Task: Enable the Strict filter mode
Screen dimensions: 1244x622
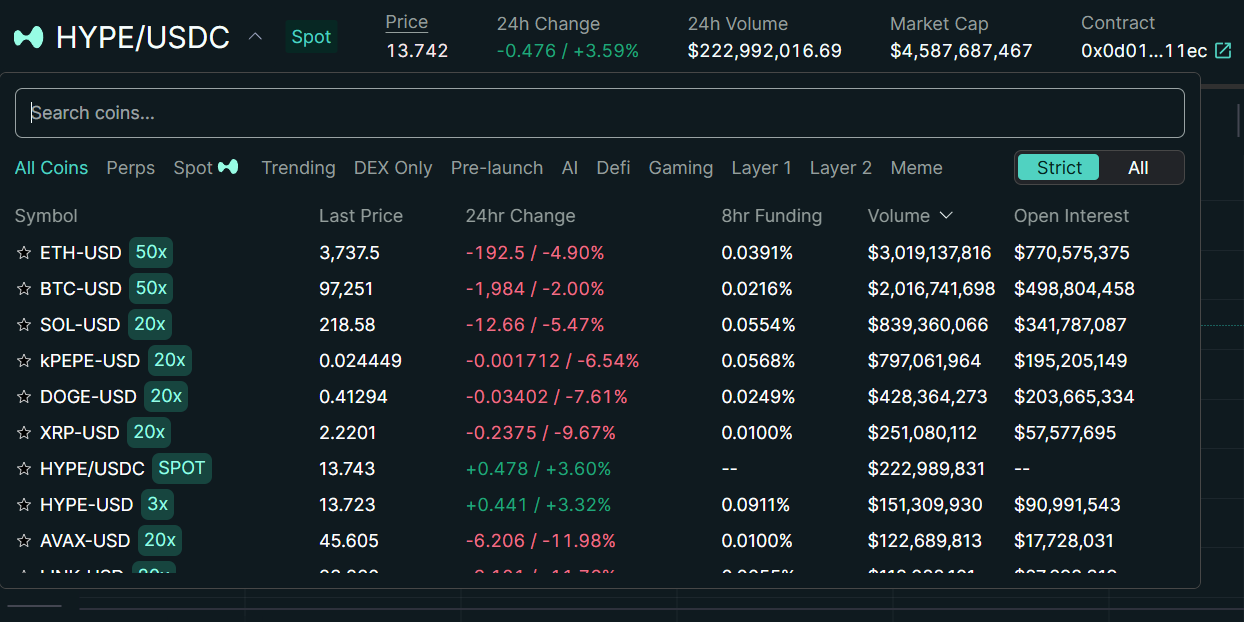Action: [x=1058, y=167]
